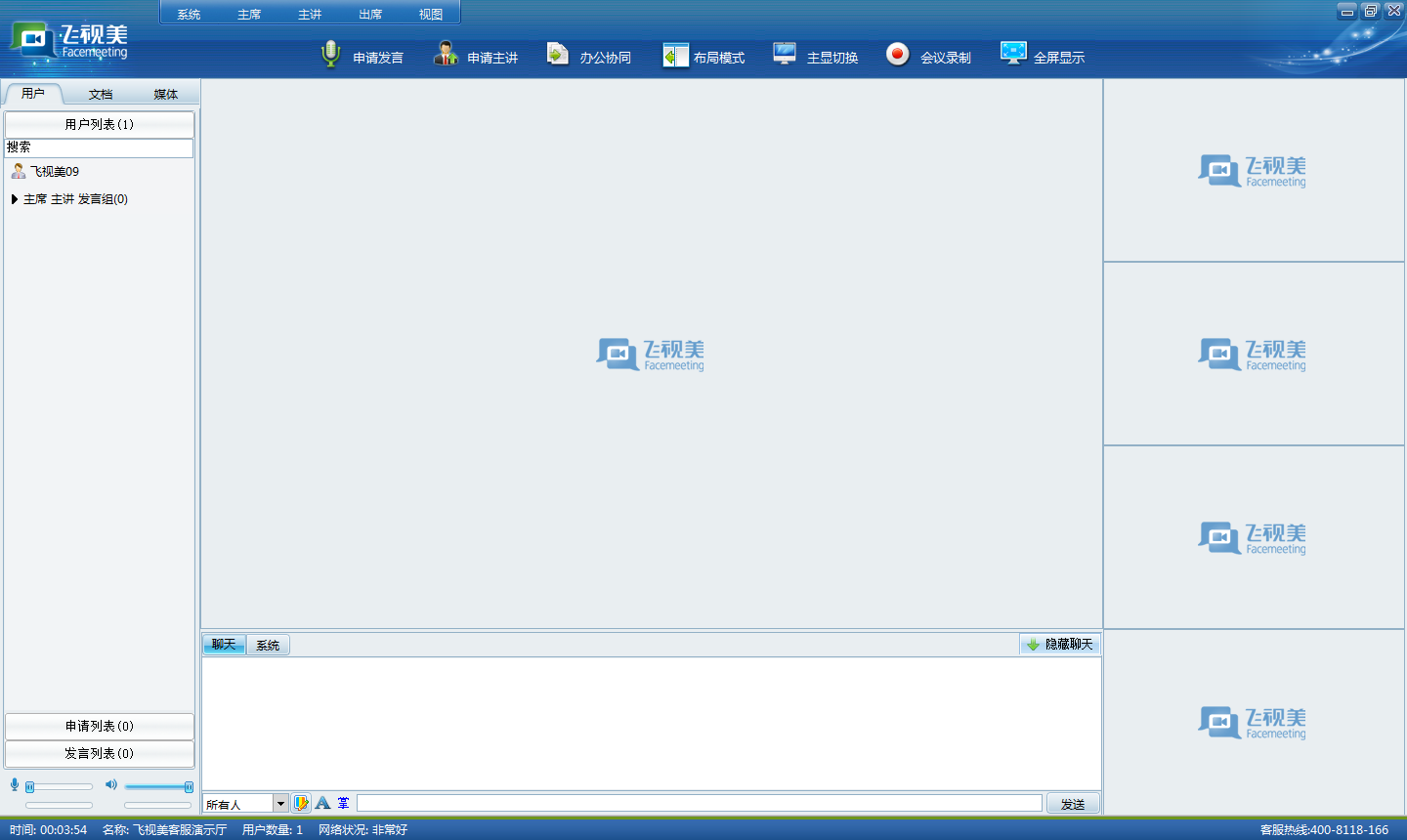Expand the 发言列表 (0) section
1407x840 pixels.
100,754
